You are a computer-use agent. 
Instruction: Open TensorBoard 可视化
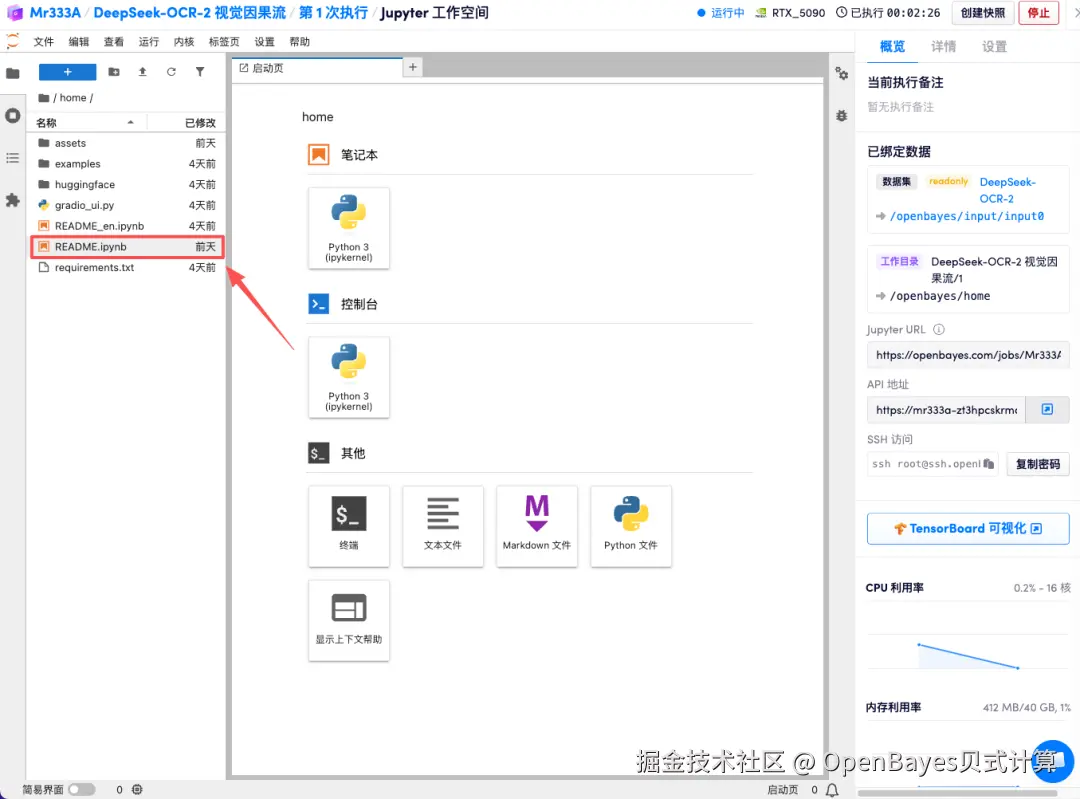(x=968, y=528)
